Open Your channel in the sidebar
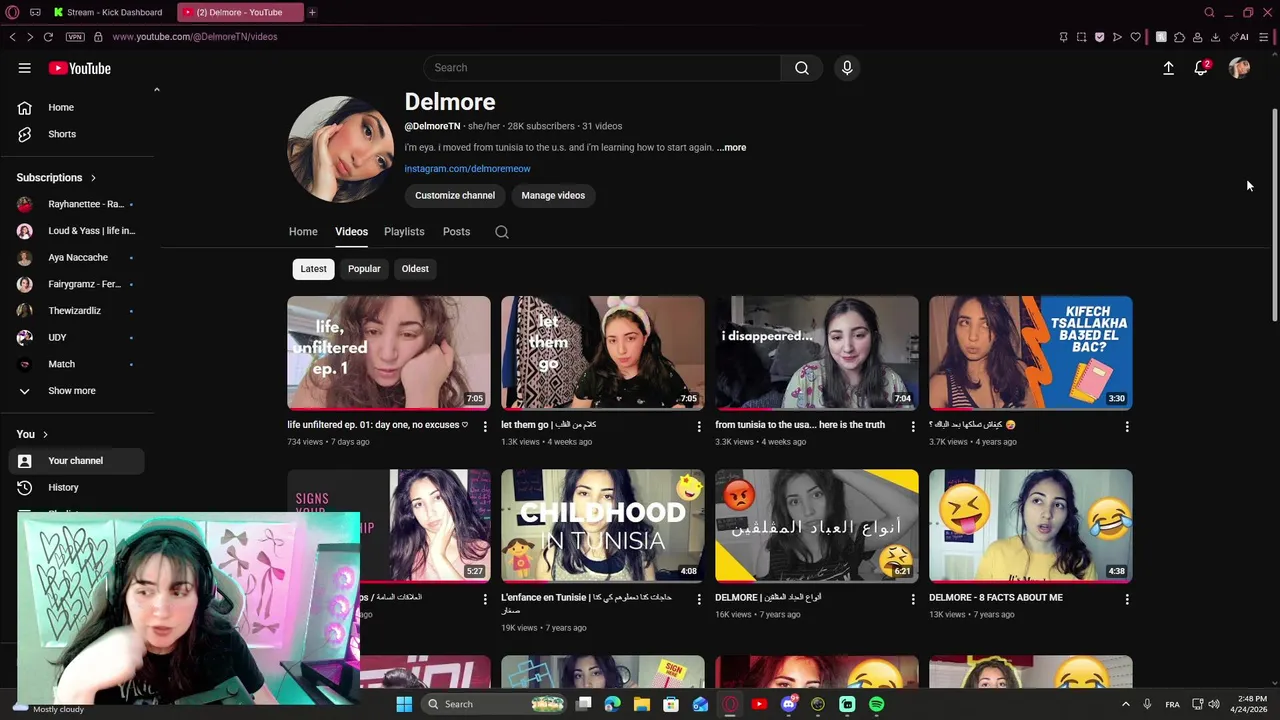1280x720 pixels. pos(76,461)
